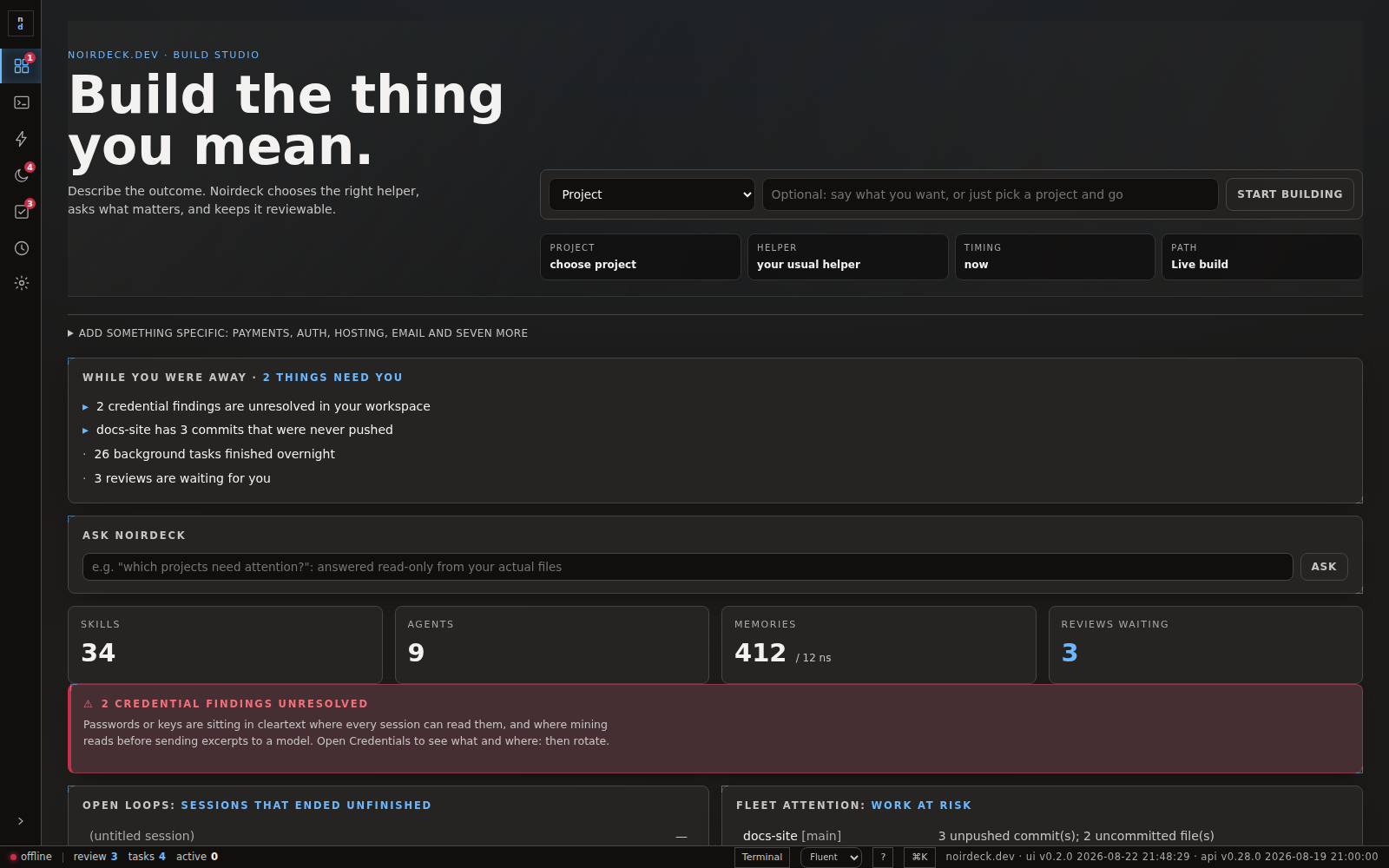Open the dashboard grid icon in sidebar

pos(21,66)
